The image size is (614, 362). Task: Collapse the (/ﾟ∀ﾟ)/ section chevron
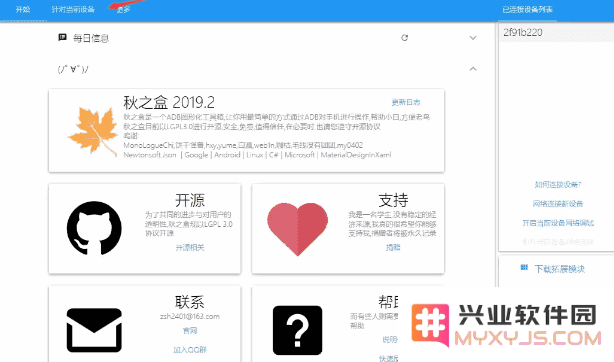click(473, 69)
